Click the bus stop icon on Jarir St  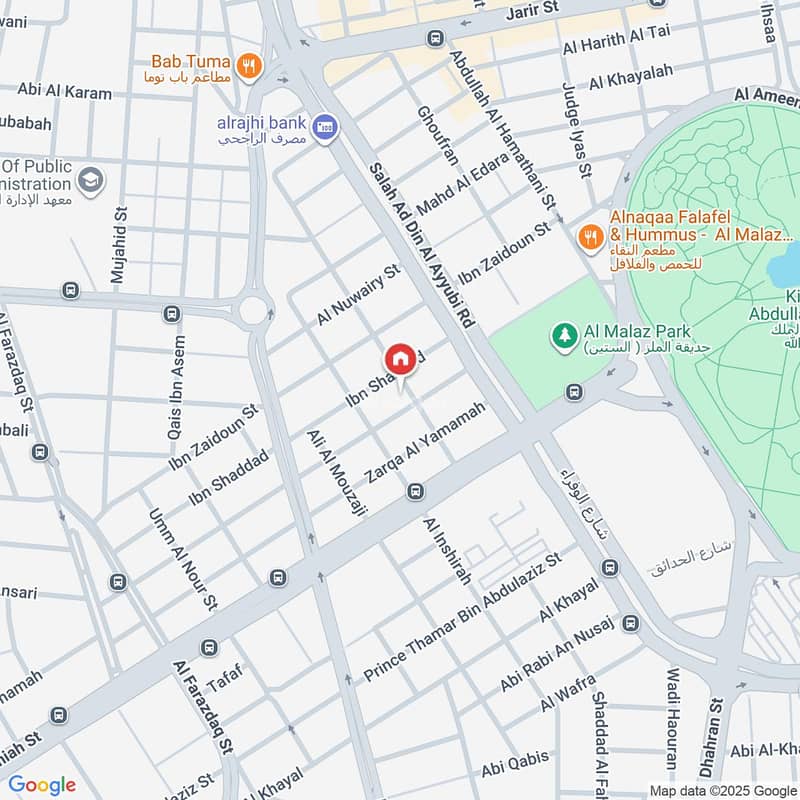[435, 38]
